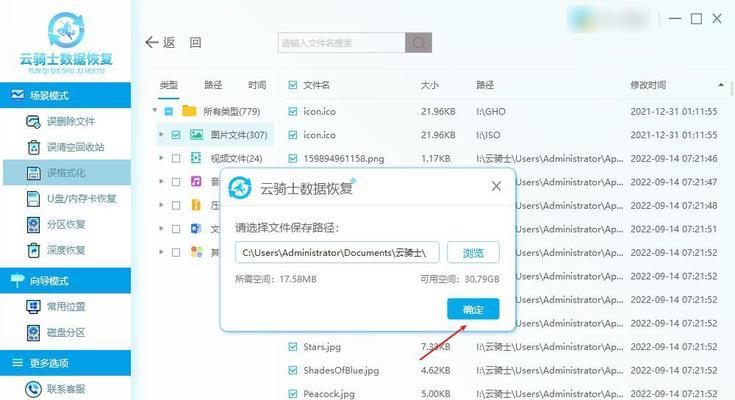This screenshot has width=735, height=400.
Task: Click the audio music note icon
Action: 196,181
